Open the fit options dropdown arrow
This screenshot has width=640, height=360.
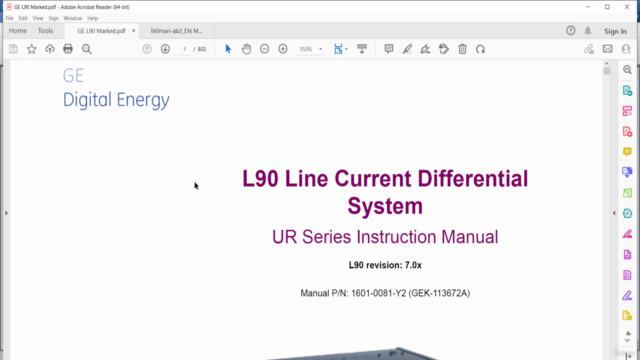pos(346,49)
